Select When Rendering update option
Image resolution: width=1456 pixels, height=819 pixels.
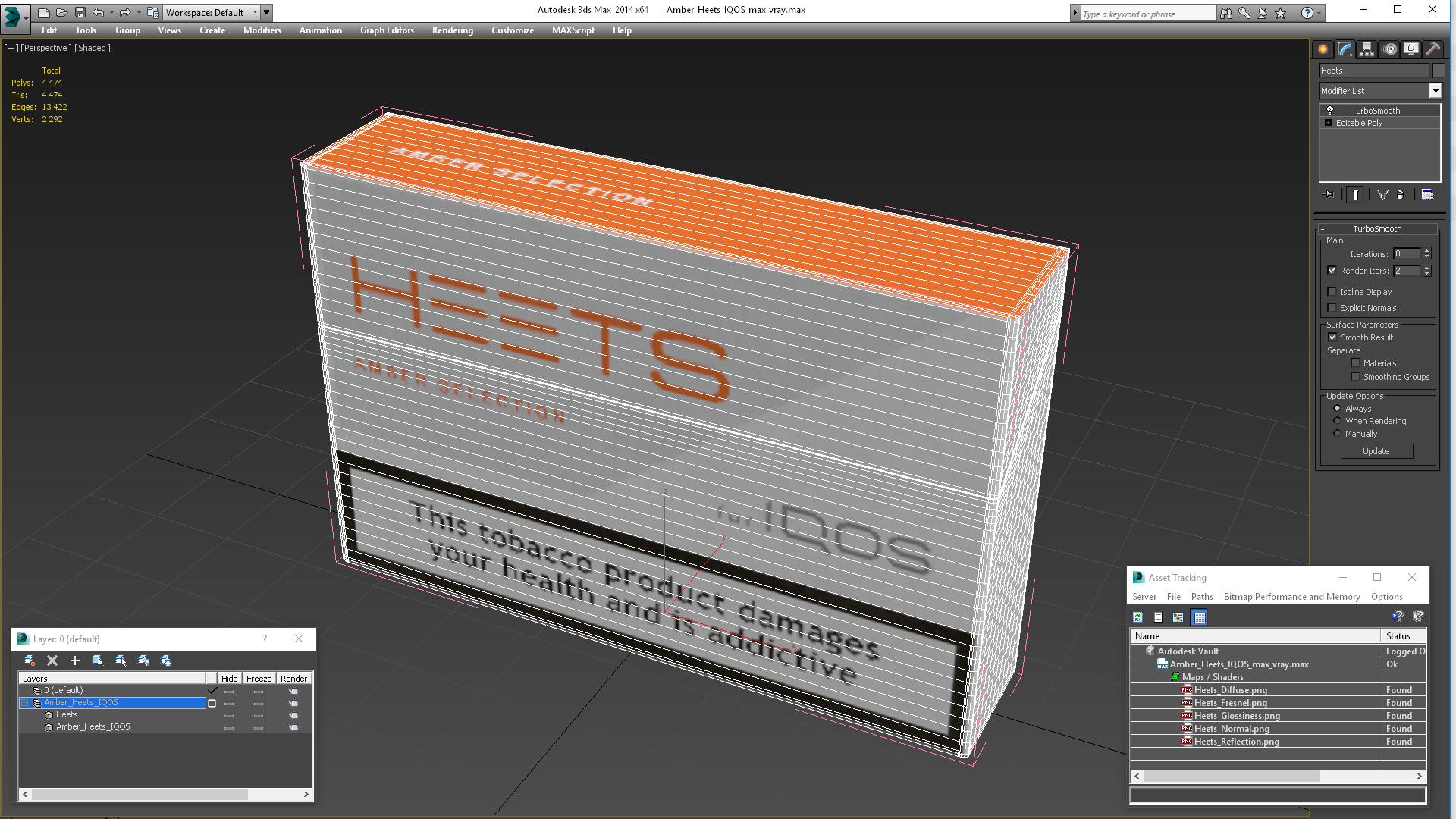coord(1338,421)
